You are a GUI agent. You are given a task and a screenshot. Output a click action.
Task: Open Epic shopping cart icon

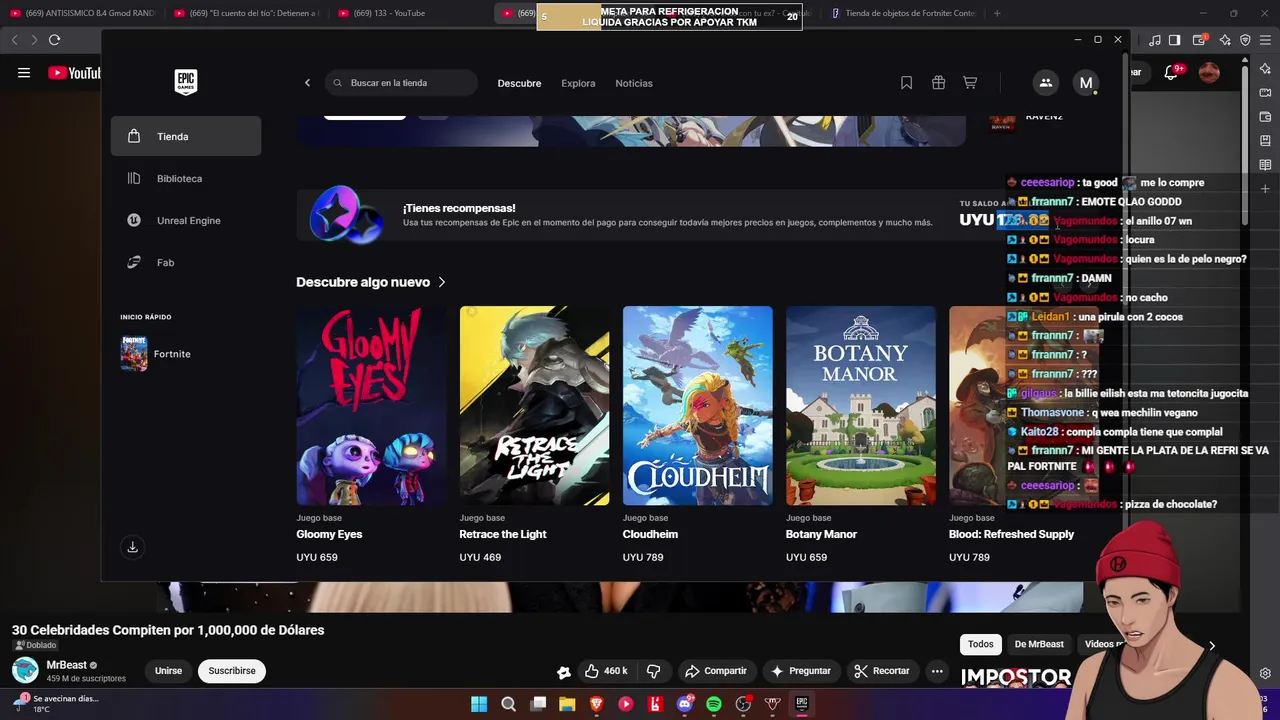pos(970,83)
